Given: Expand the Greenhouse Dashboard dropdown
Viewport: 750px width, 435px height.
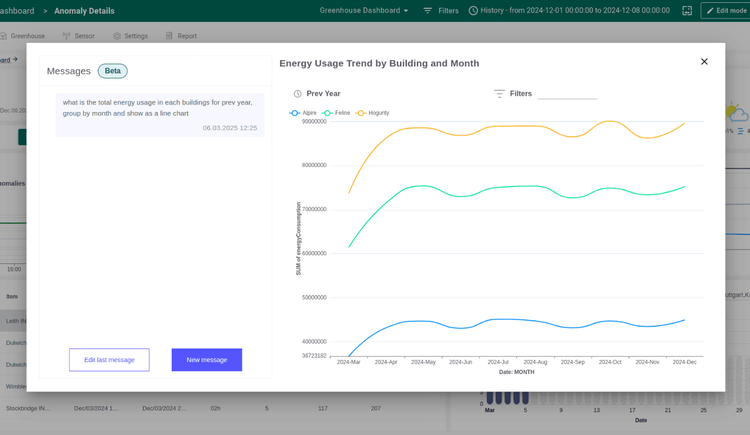Looking at the screenshot, I should point(364,11).
